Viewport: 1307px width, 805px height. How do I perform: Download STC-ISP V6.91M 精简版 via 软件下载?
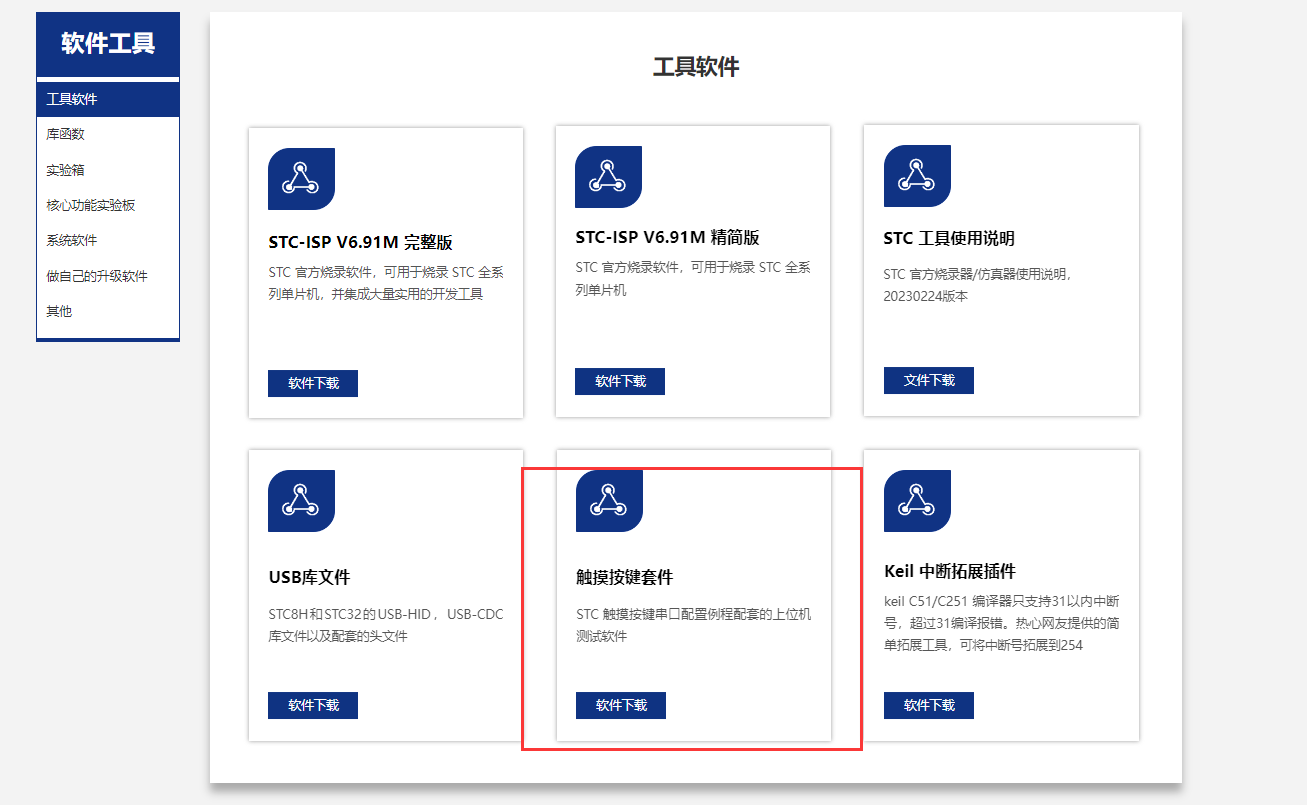pyautogui.click(x=620, y=381)
